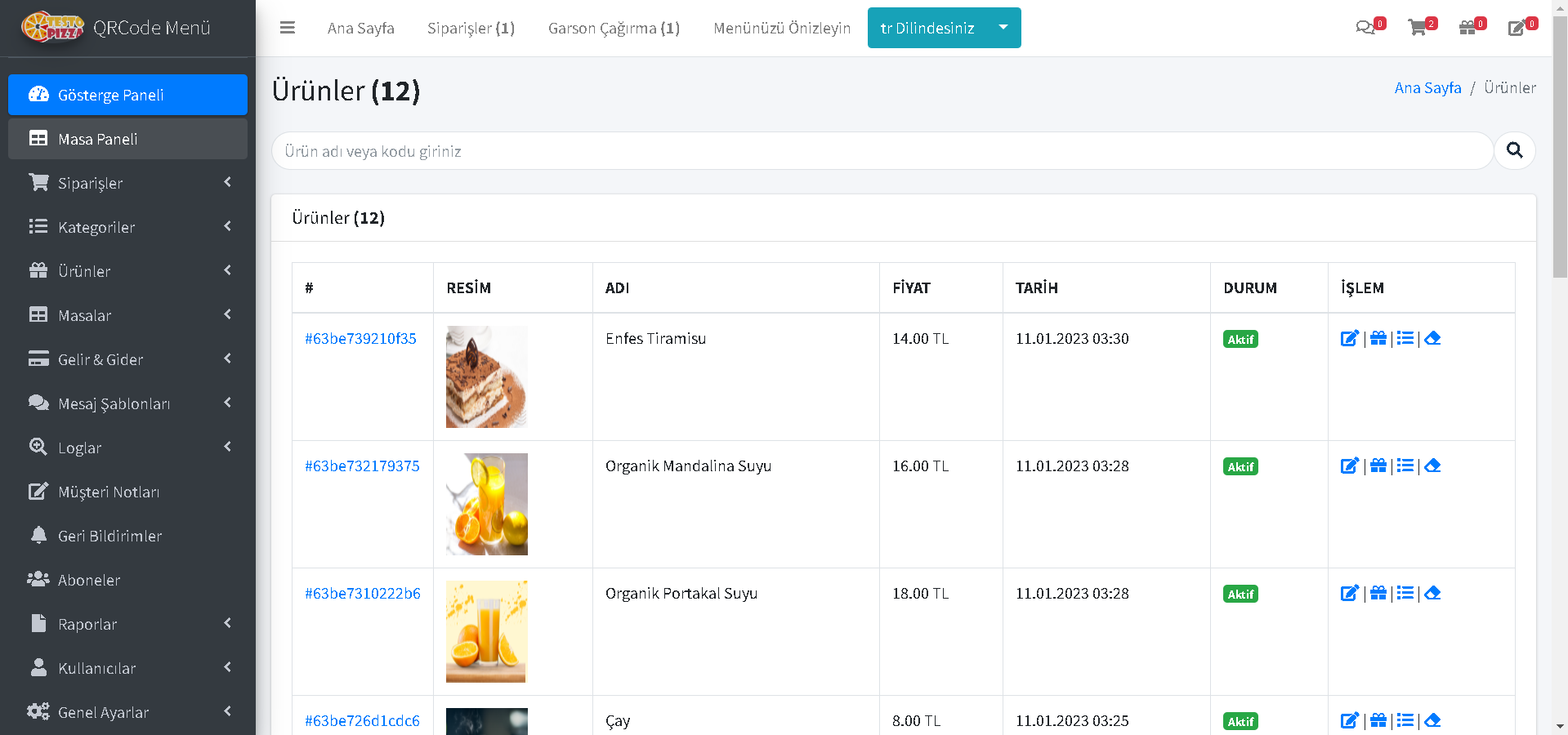Image resolution: width=1568 pixels, height=735 pixels.
Task: Toggle Aktif status of Organik Portakal Suyu
Action: click(1240, 594)
